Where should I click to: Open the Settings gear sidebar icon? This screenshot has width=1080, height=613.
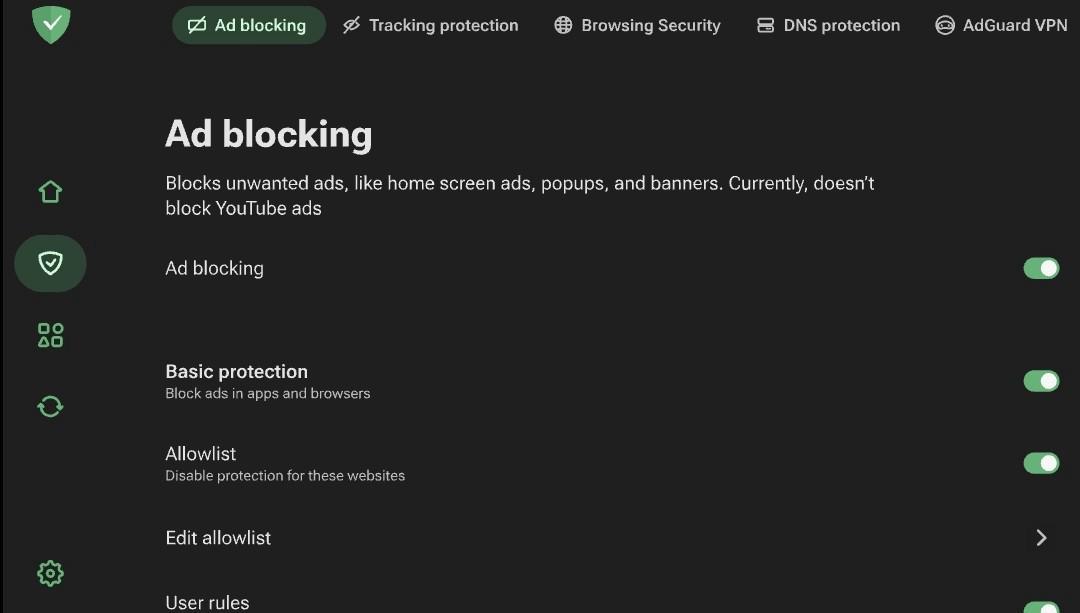(x=50, y=573)
